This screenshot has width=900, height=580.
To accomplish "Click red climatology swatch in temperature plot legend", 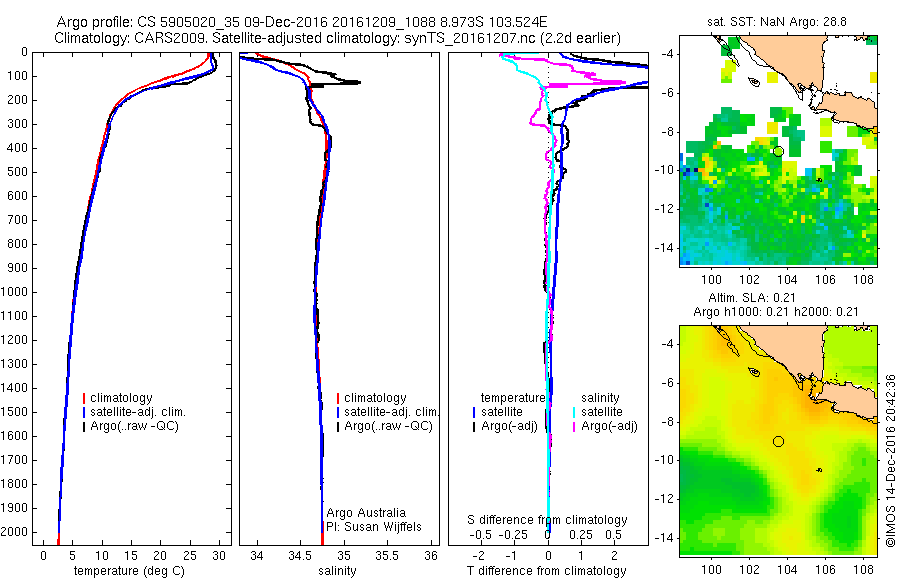I will click(x=84, y=398).
